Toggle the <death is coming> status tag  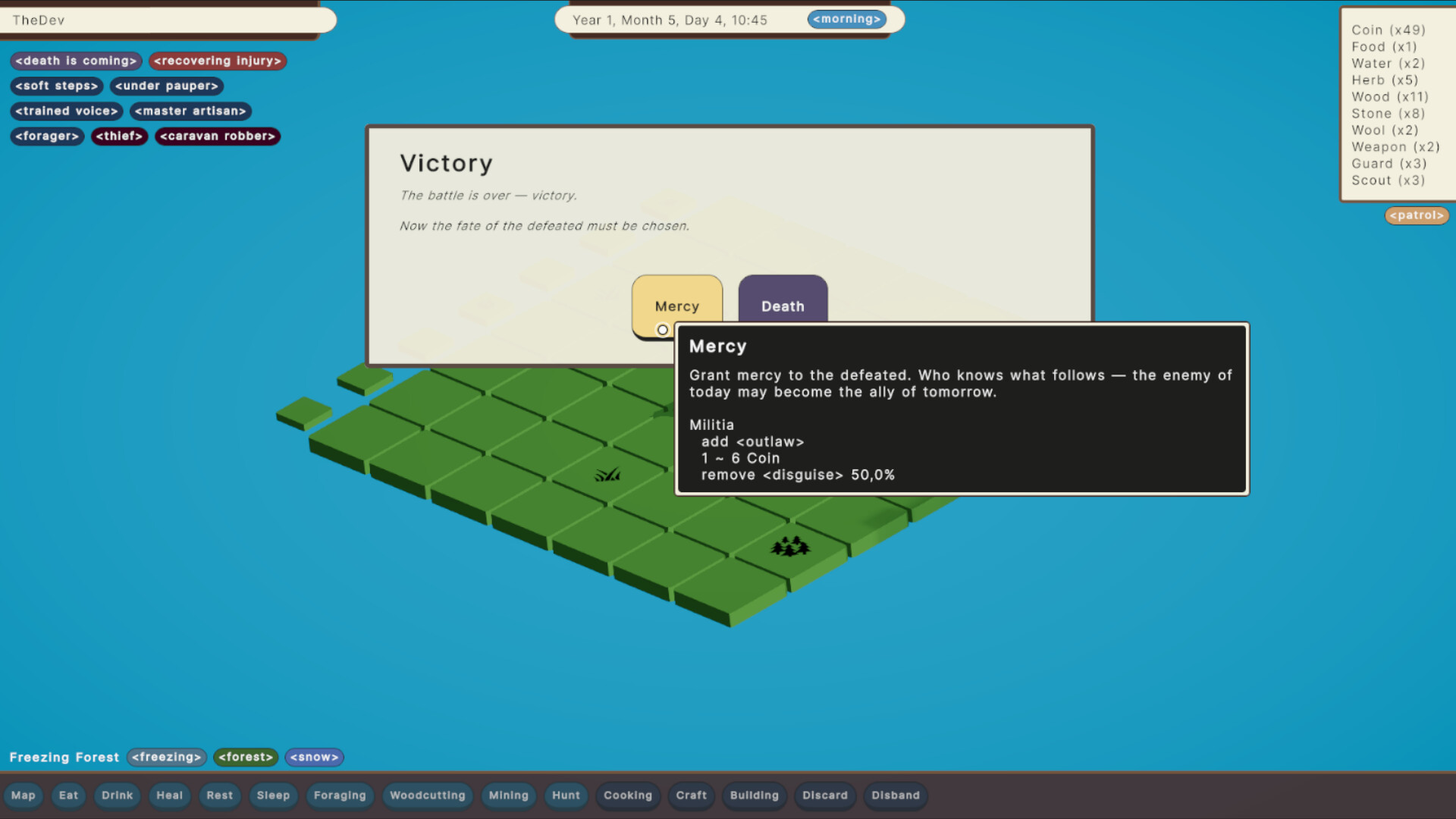75,61
